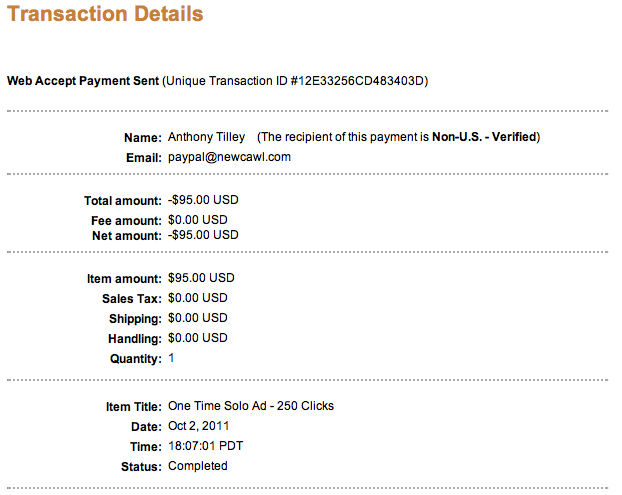Click the Non-U.S. - Verified status text

[x=484, y=137]
